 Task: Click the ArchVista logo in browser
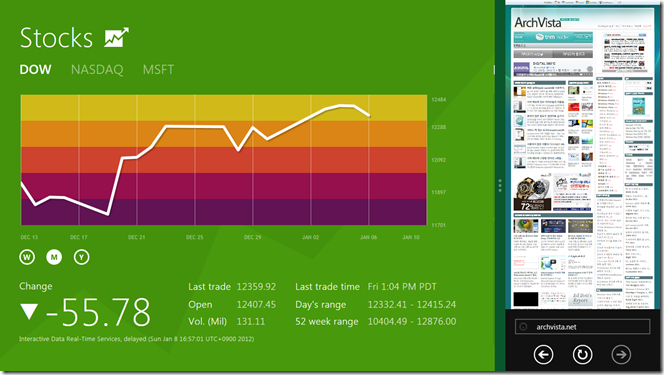pyautogui.click(x=538, y=22)
